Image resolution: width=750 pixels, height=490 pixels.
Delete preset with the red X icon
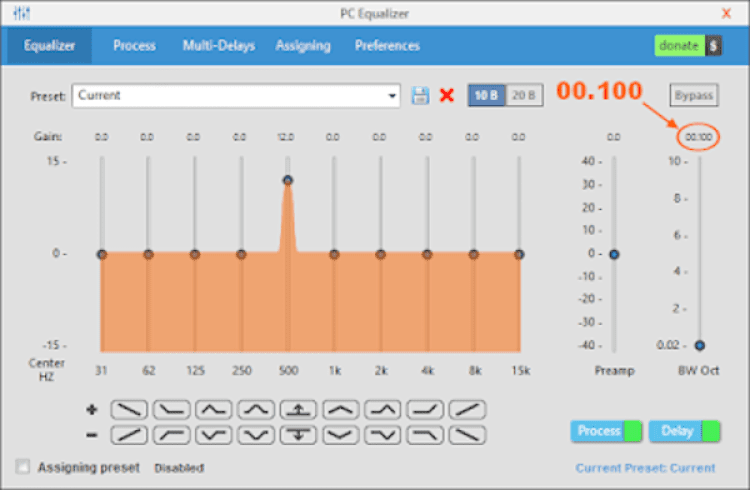click(447, 95)
